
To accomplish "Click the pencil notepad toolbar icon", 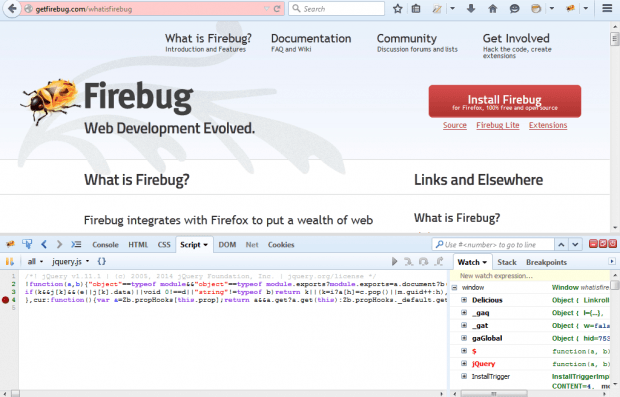I will pos(437,9).
